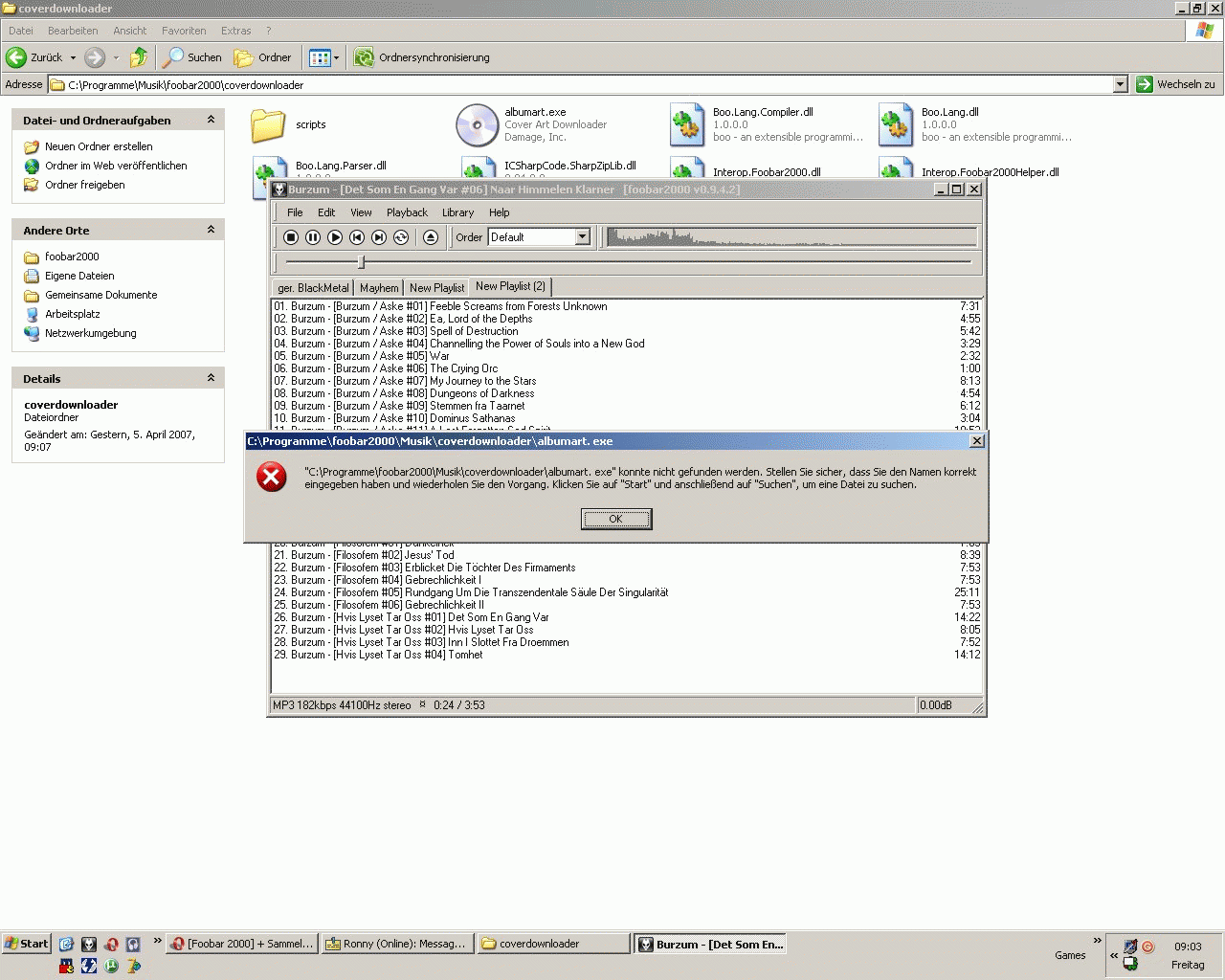The width and height of the screenshot is (1225, 980).
Task: Open the foobar2000 Playback menu
Action: point(407,212)
